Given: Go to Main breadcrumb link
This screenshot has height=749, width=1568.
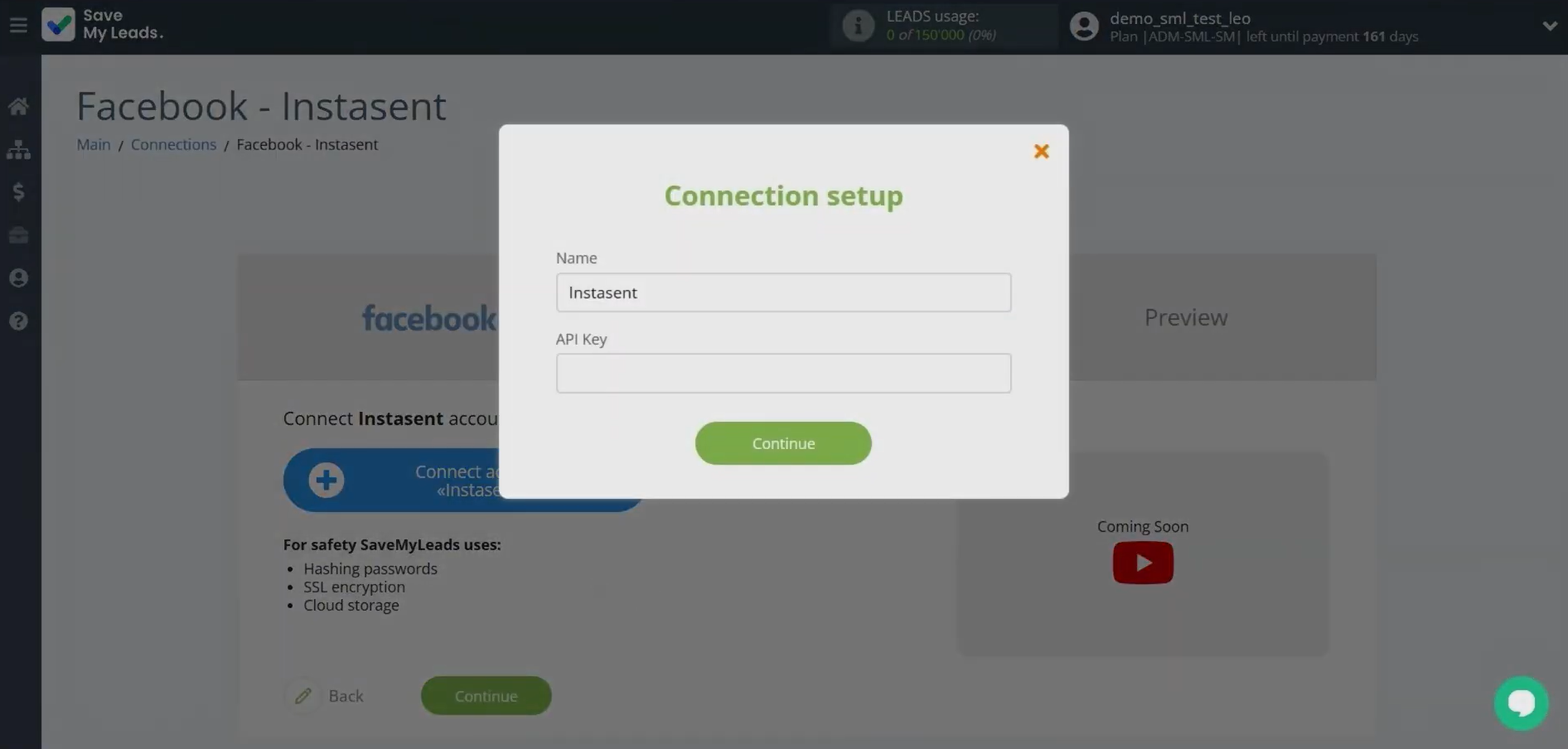Looking at the screenshot, I should [94, 144].
